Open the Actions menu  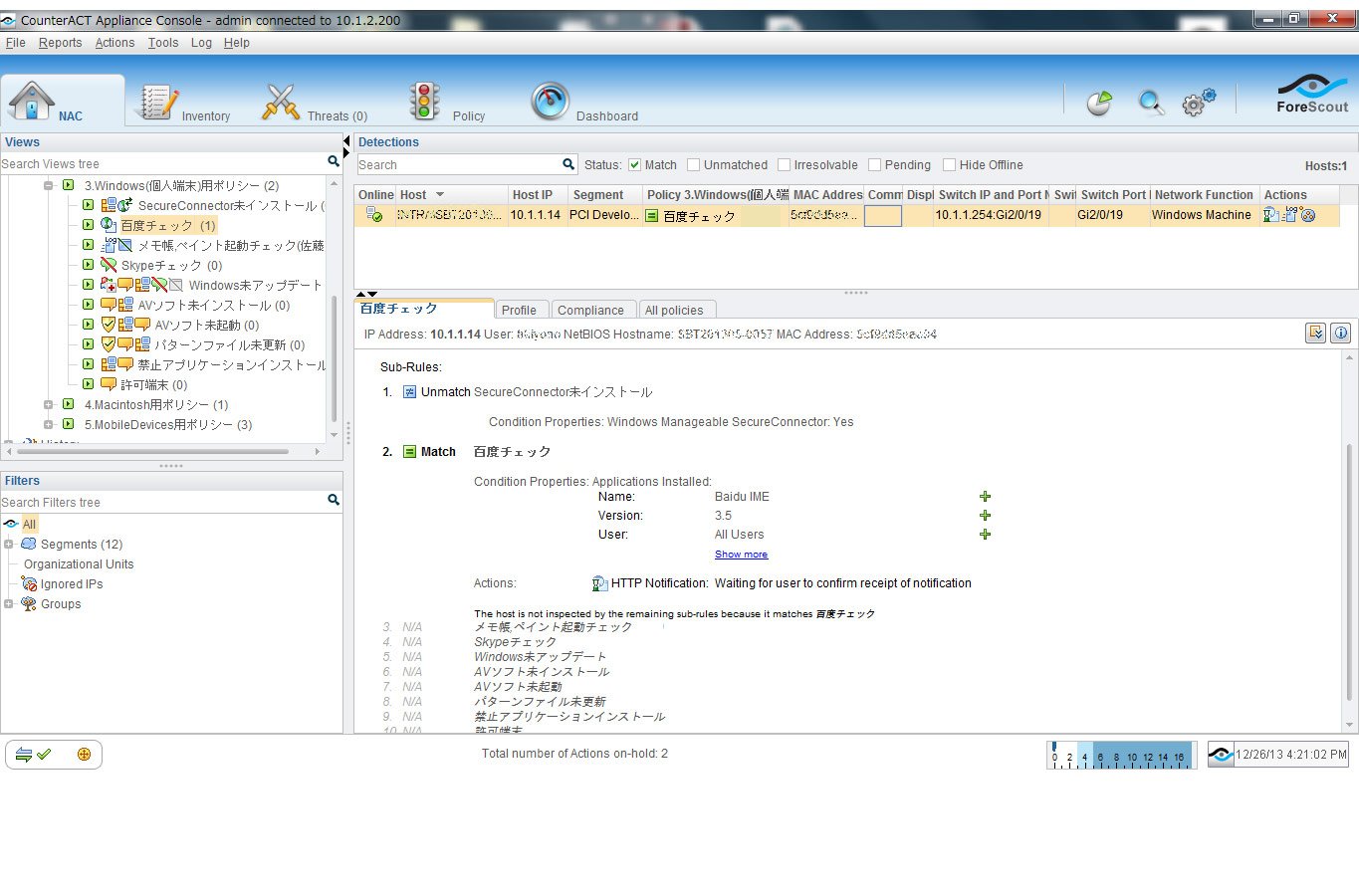(x=114, y=43)
